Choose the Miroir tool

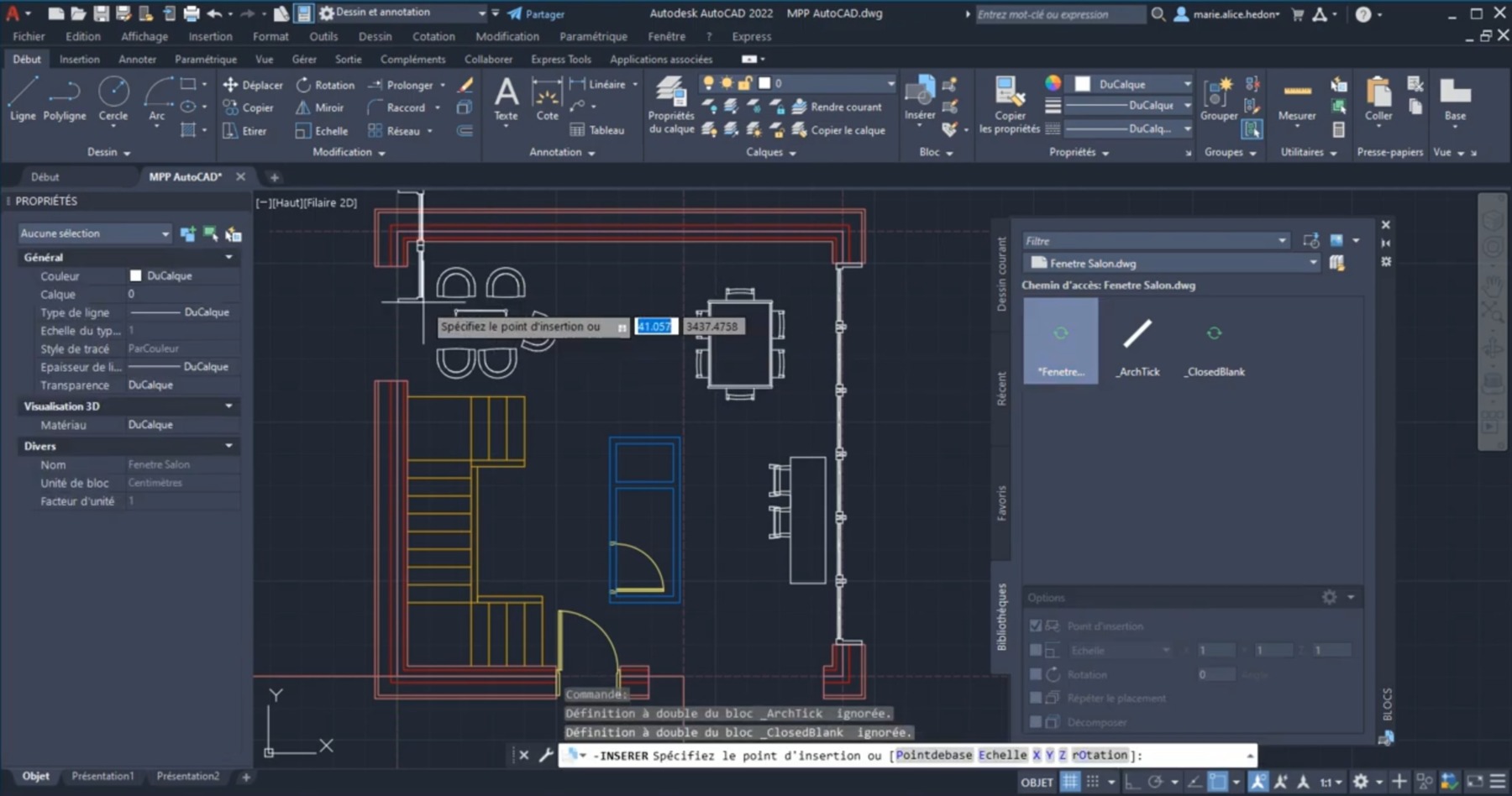point(319,107)
